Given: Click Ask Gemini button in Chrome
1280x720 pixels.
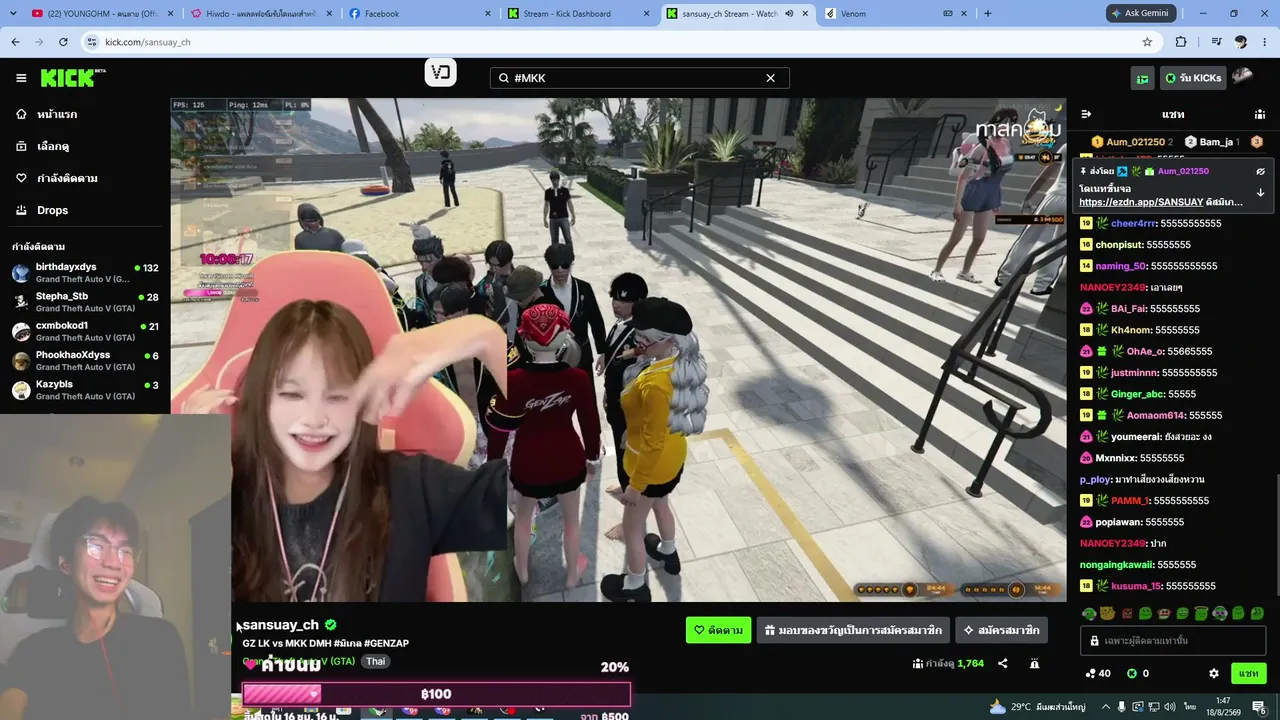Looking at the screenshot, I should tap(1141, 14).
